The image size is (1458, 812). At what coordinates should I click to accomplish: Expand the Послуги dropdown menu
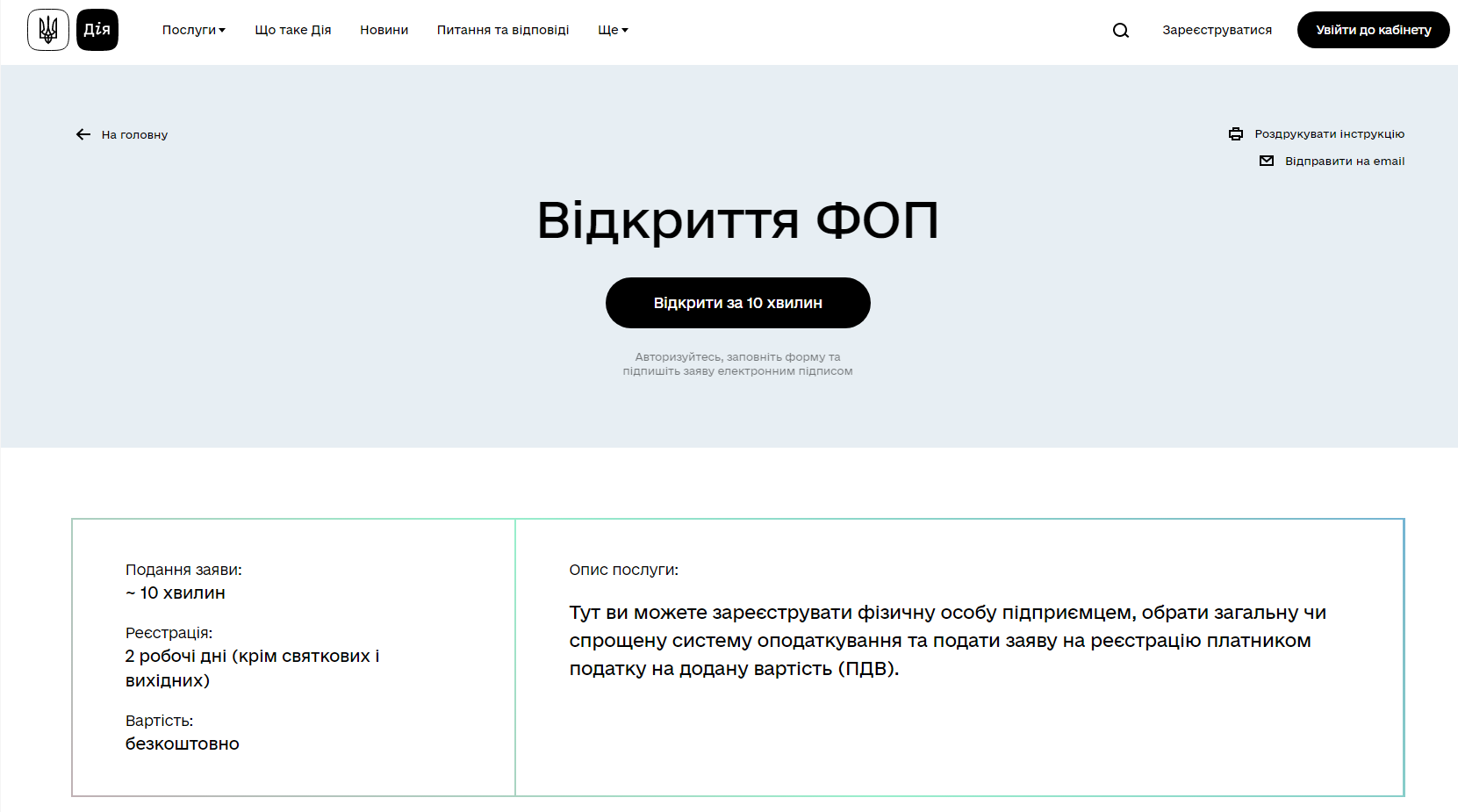[x=189, y=30]
